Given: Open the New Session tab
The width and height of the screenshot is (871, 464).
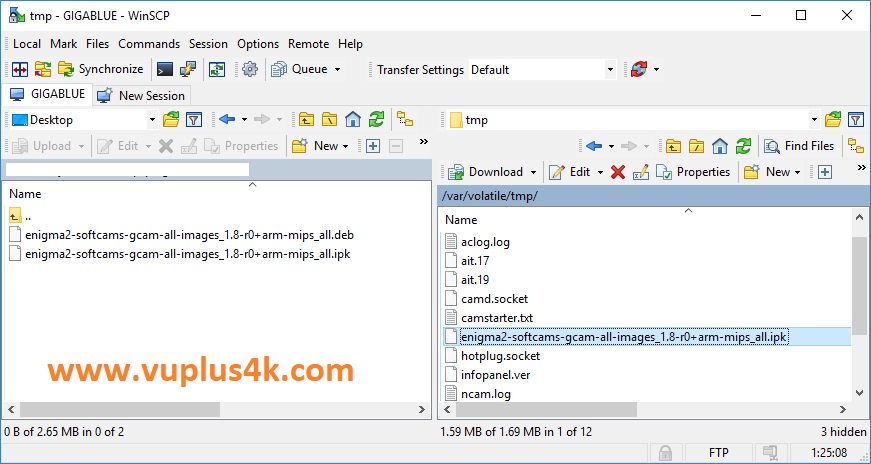Looking at the screenshot, I should pos(141,96).
